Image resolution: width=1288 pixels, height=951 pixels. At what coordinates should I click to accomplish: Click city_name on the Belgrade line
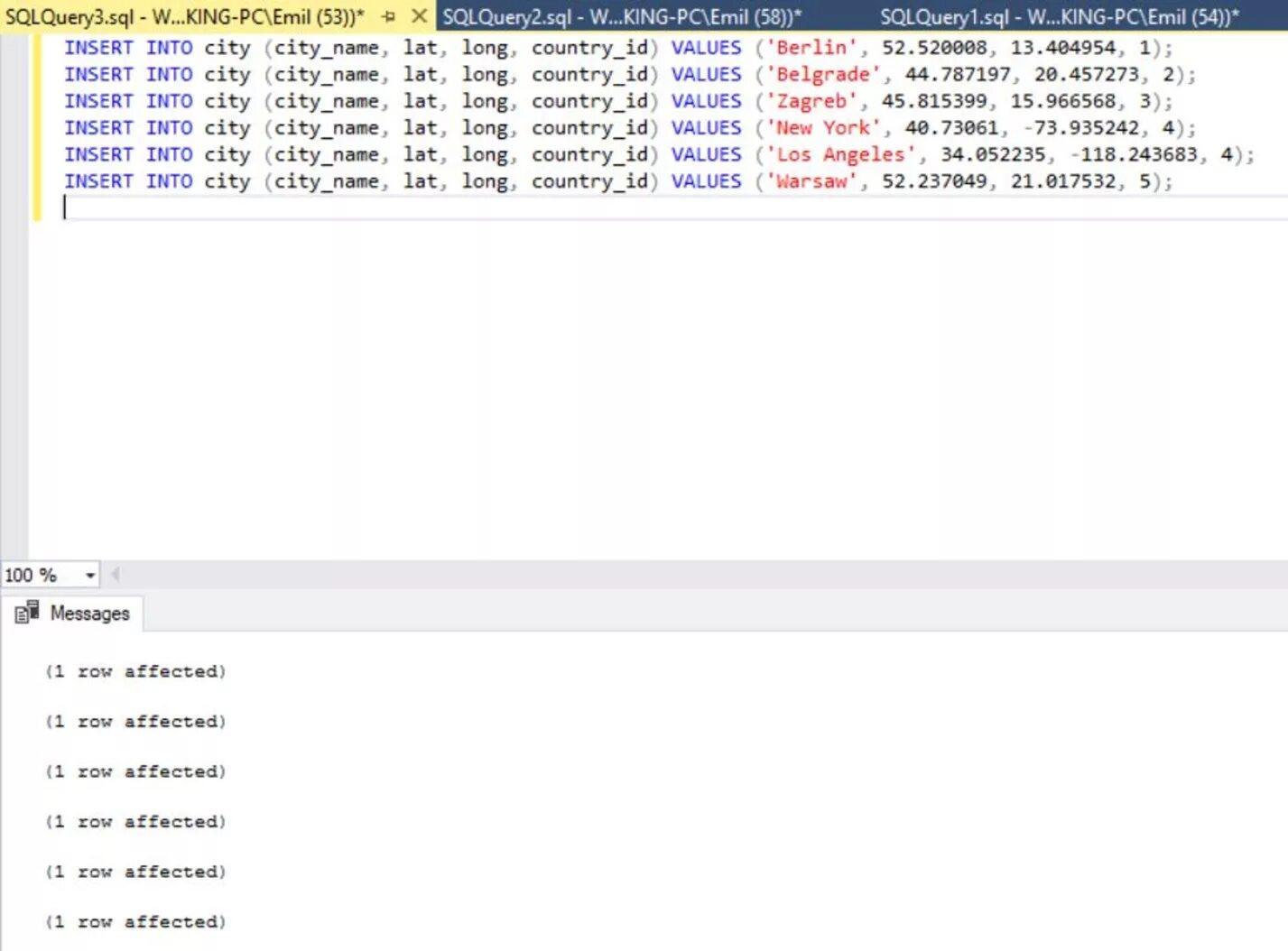click(x=326, y=75)
